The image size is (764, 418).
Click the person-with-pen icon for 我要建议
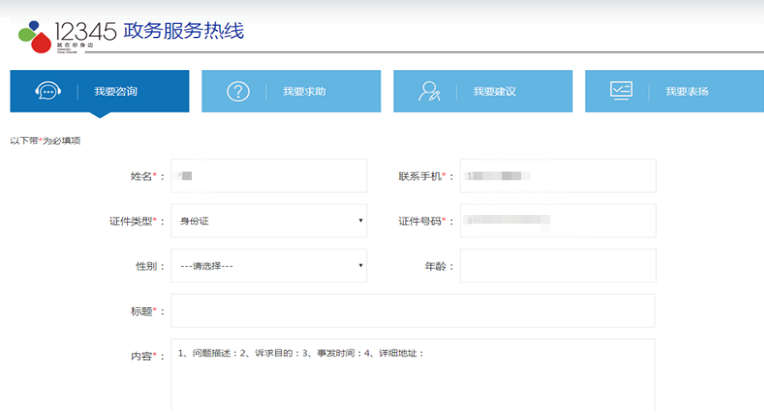(x=429, y=91)
